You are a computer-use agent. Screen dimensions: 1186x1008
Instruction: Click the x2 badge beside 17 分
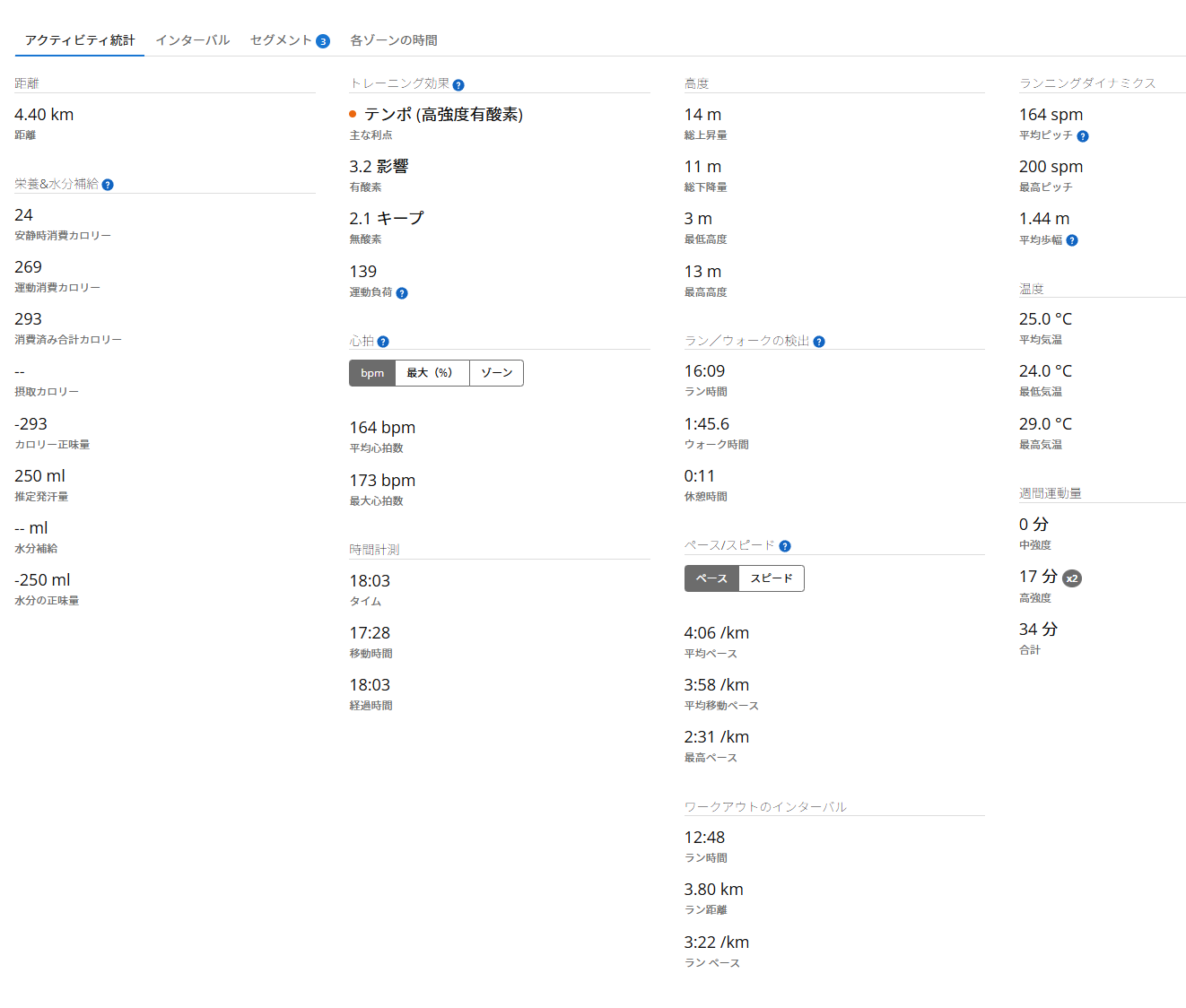1072,578
